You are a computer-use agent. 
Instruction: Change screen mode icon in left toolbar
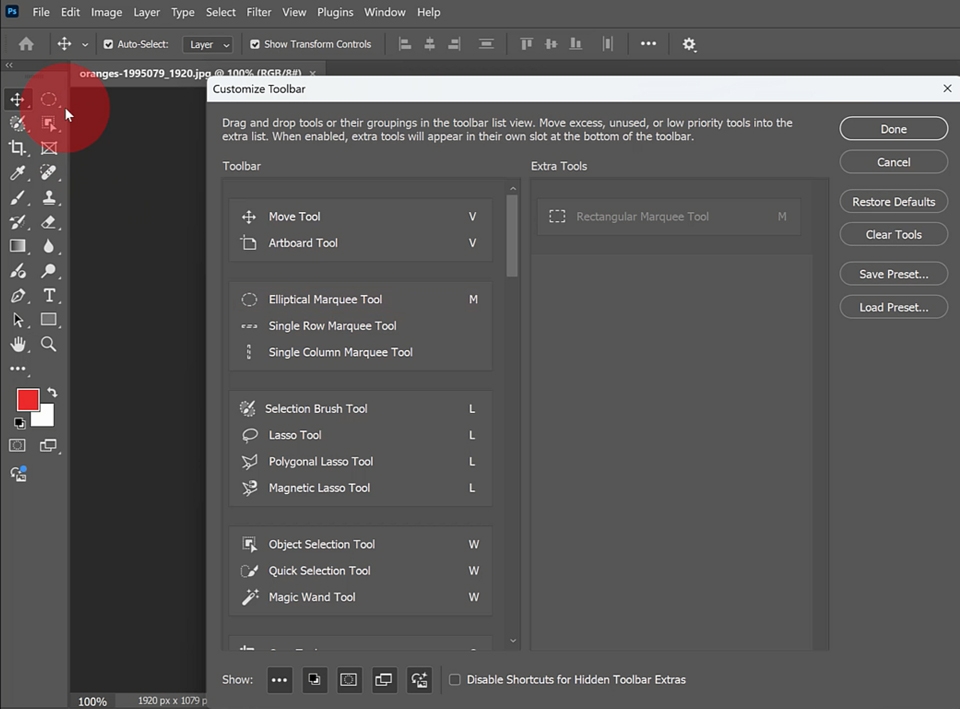pyautogui.click(x=48, y=445)
